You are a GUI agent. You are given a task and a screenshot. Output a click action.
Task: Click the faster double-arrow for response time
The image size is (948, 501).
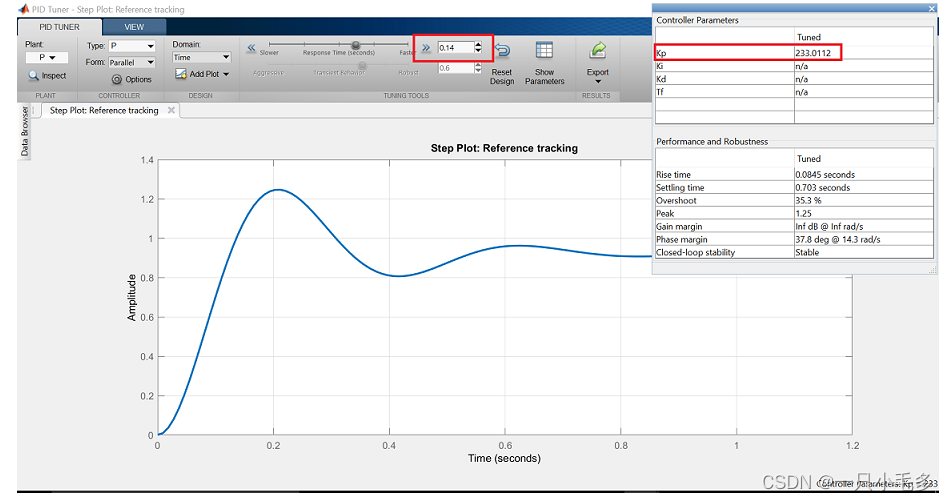(x=426, y=48)
